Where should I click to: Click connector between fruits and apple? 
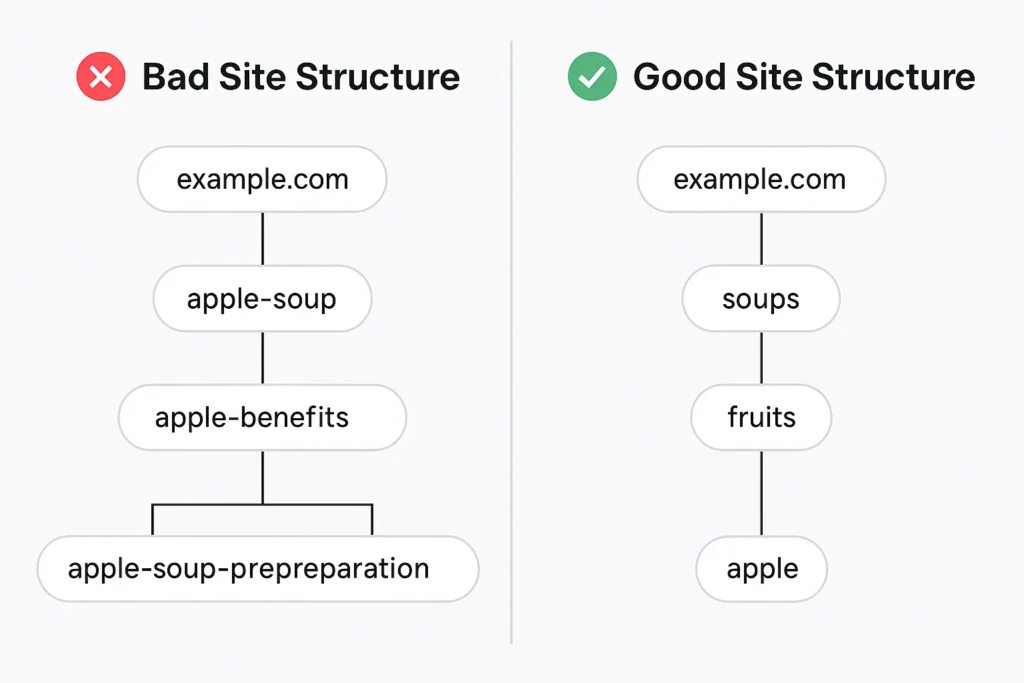[x=761, y=493]
